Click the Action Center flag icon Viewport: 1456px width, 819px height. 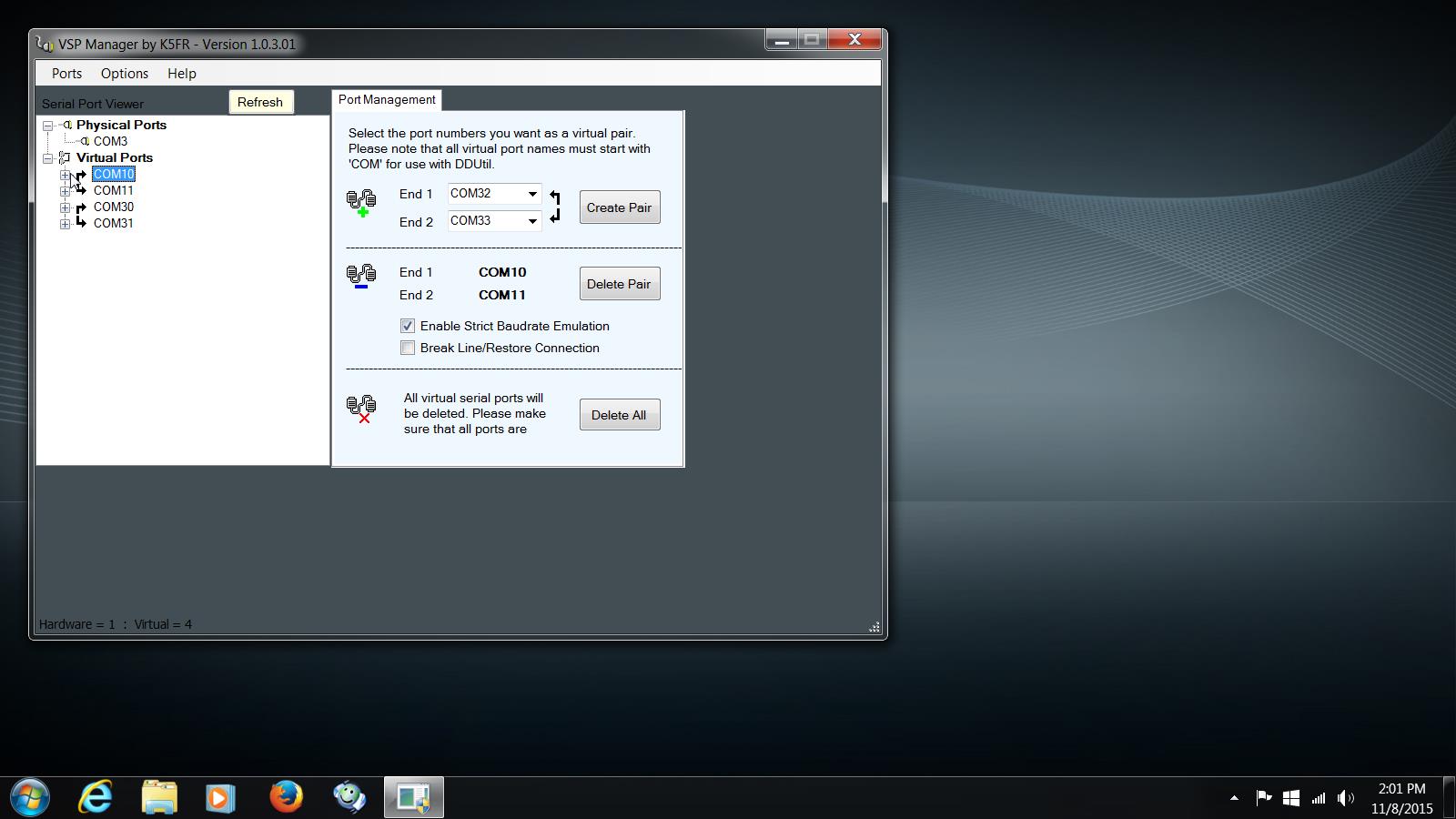tap(1264, 798)
